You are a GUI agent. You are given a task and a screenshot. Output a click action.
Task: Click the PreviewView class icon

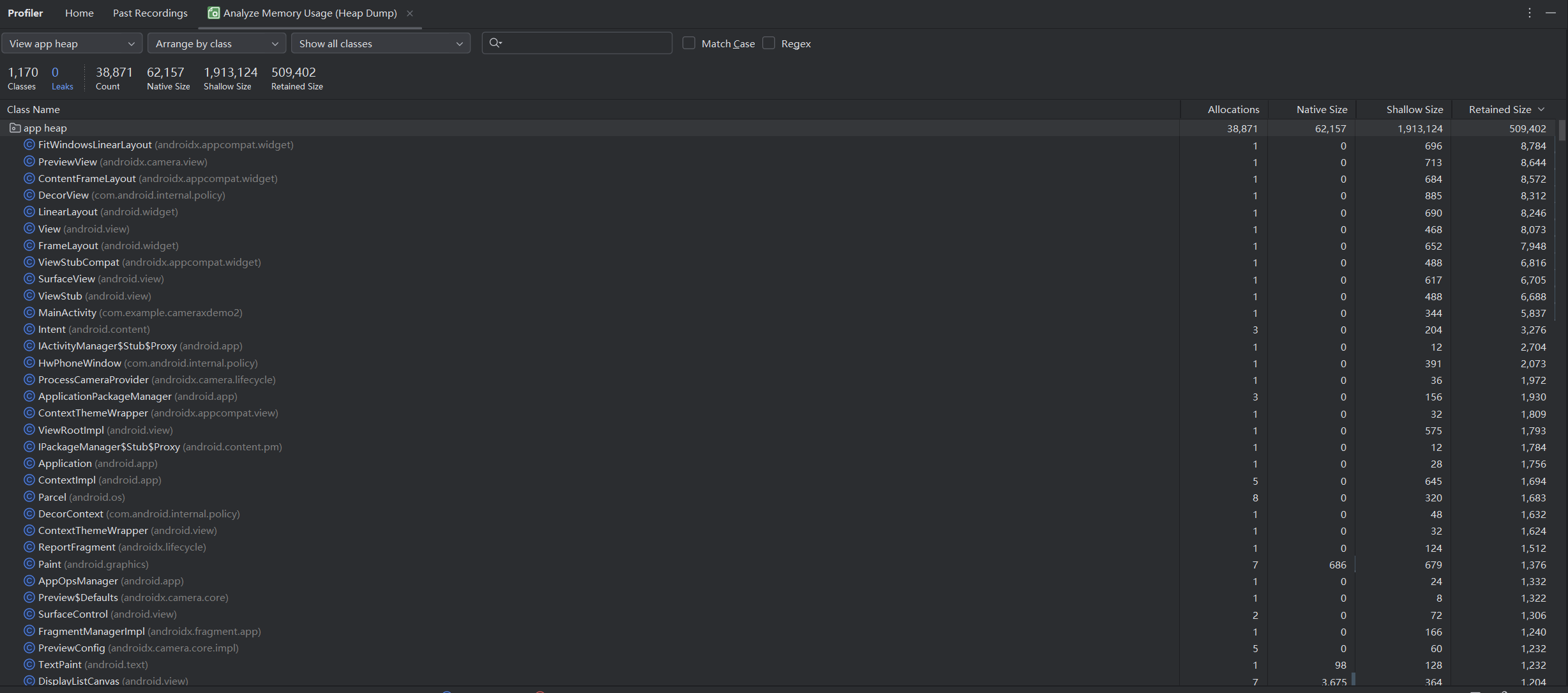(x=29, y=162)
